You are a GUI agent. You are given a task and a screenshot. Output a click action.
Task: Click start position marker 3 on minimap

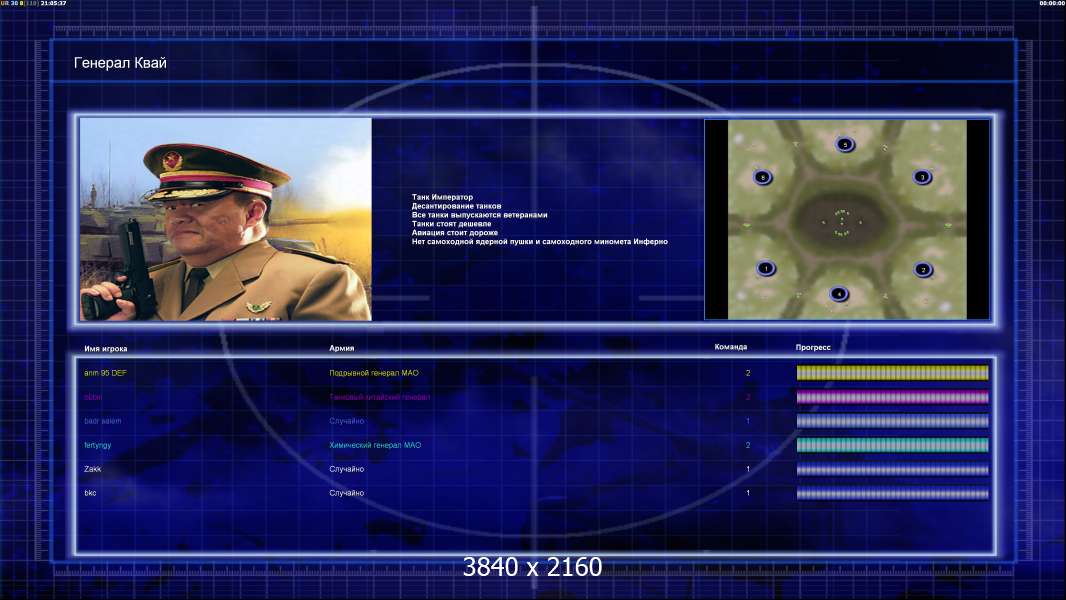tap(922, 177)
